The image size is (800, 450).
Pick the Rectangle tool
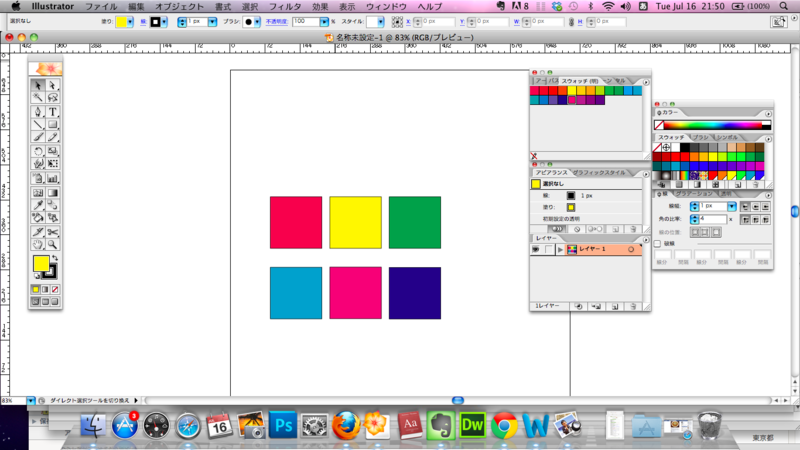[53, 124]
